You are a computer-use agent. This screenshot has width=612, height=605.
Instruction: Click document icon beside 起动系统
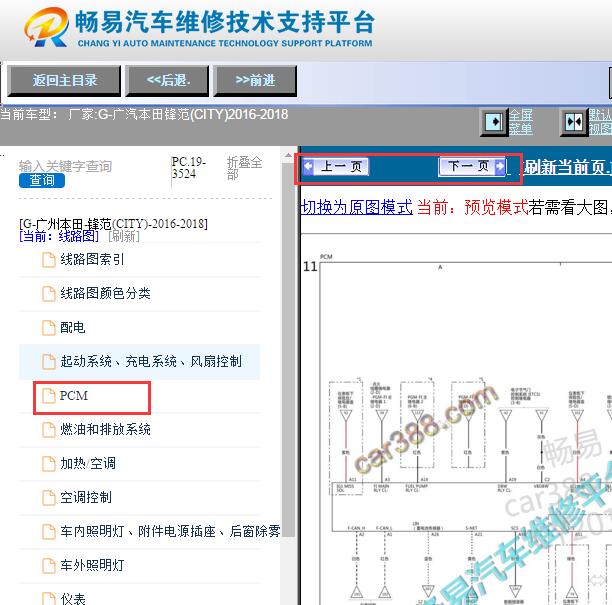tap(49, 362)
